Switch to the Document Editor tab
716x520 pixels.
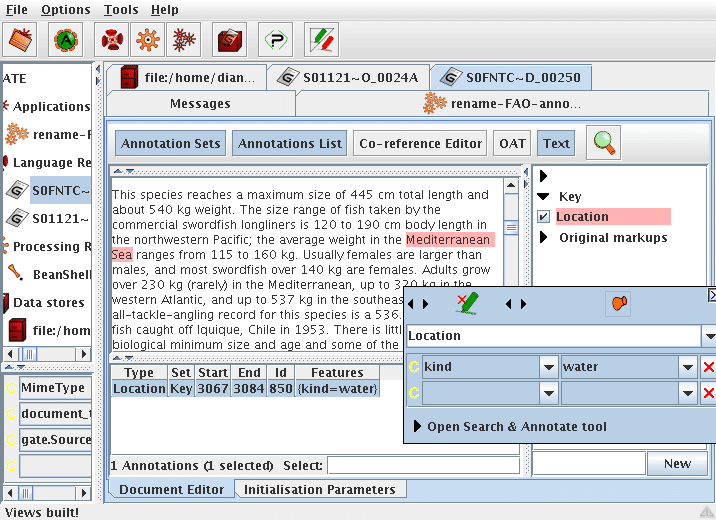click(x=172, y=489)
